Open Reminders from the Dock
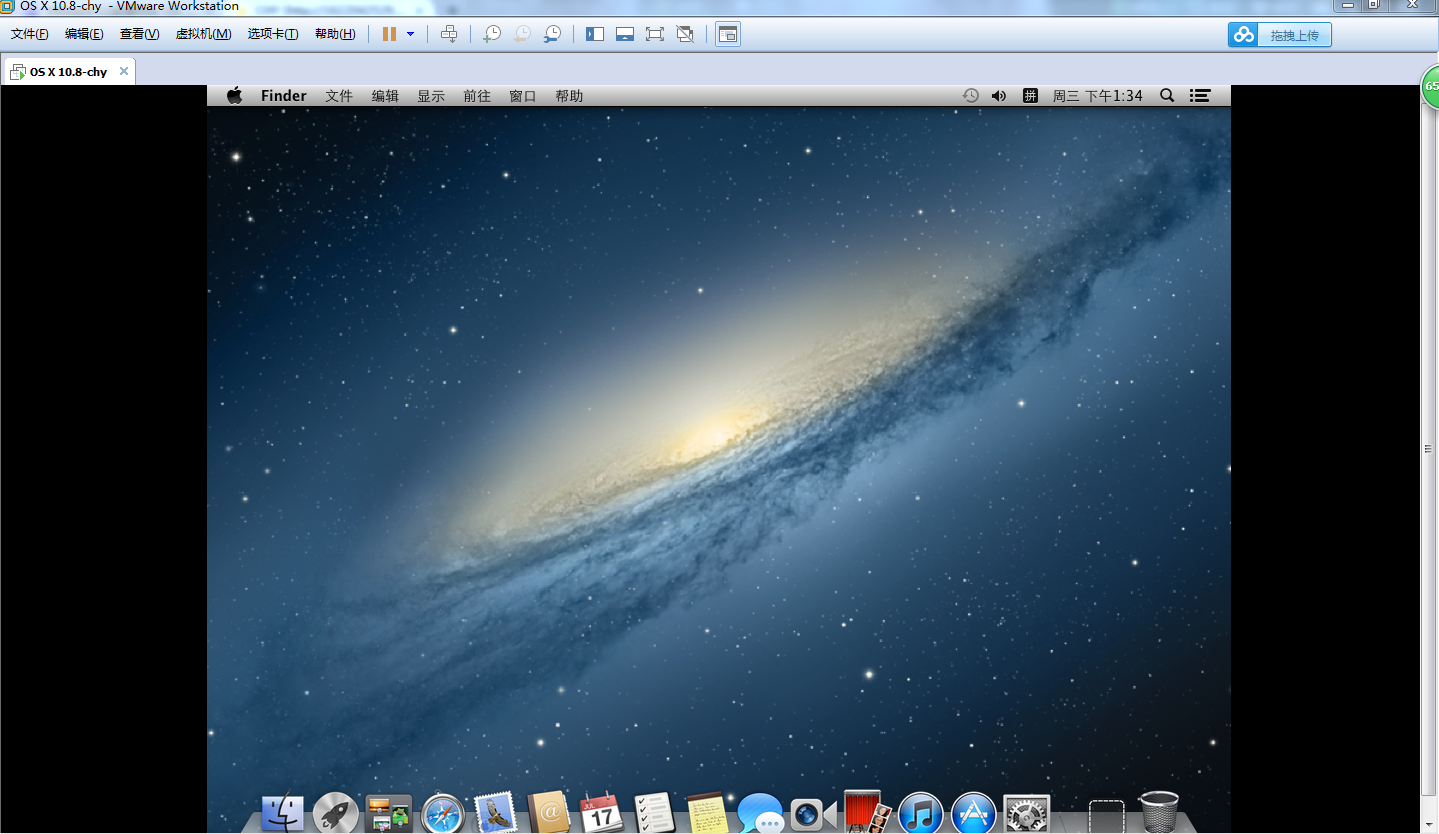This screenshot has width=1439, height=834. 655,813
